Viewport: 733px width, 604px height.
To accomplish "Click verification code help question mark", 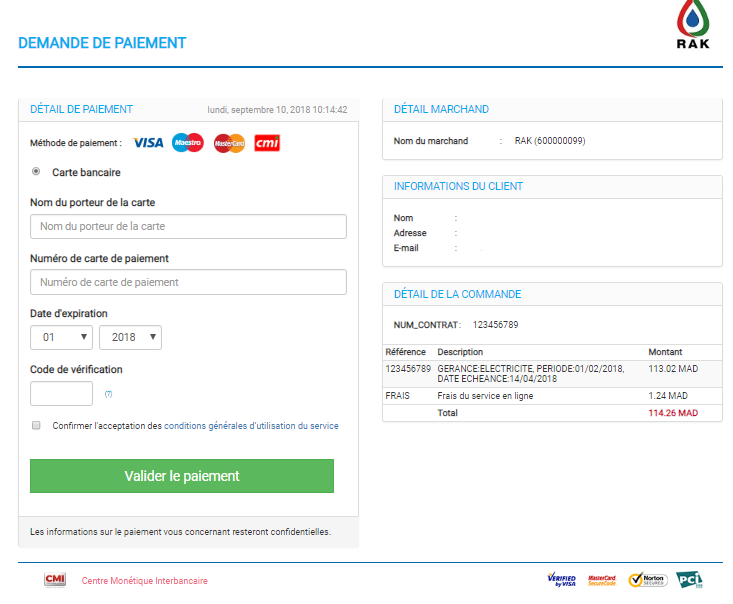I will [108, 394].
